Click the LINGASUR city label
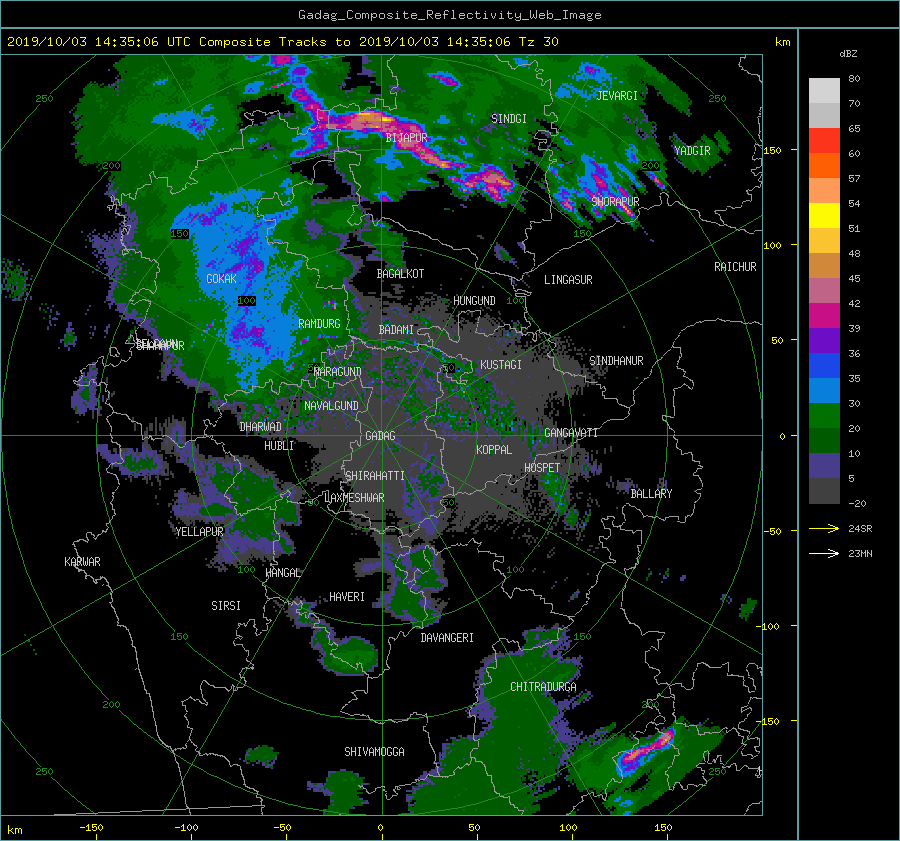 coord(568,280)
